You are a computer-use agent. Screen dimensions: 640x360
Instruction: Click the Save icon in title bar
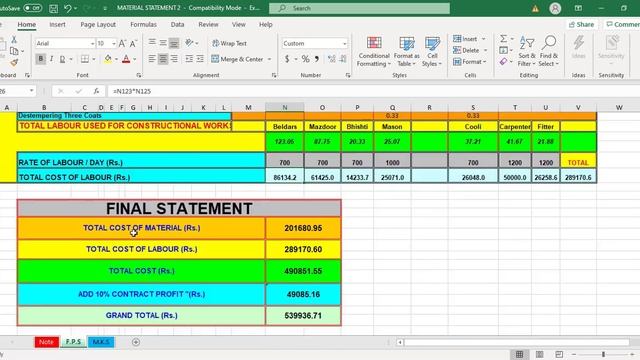coord(53,8)
